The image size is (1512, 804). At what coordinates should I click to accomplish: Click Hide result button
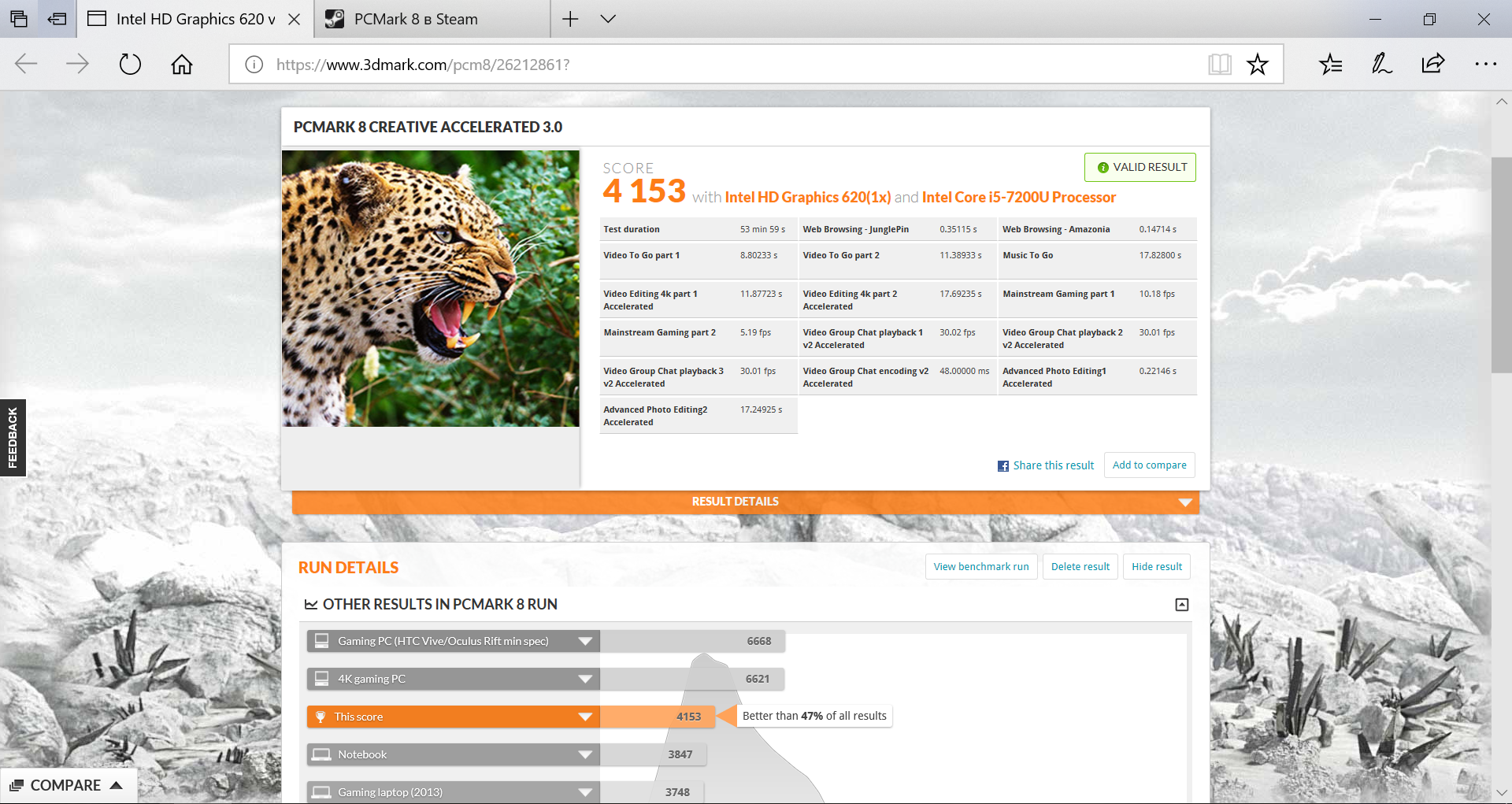(x=1157, y=566)
